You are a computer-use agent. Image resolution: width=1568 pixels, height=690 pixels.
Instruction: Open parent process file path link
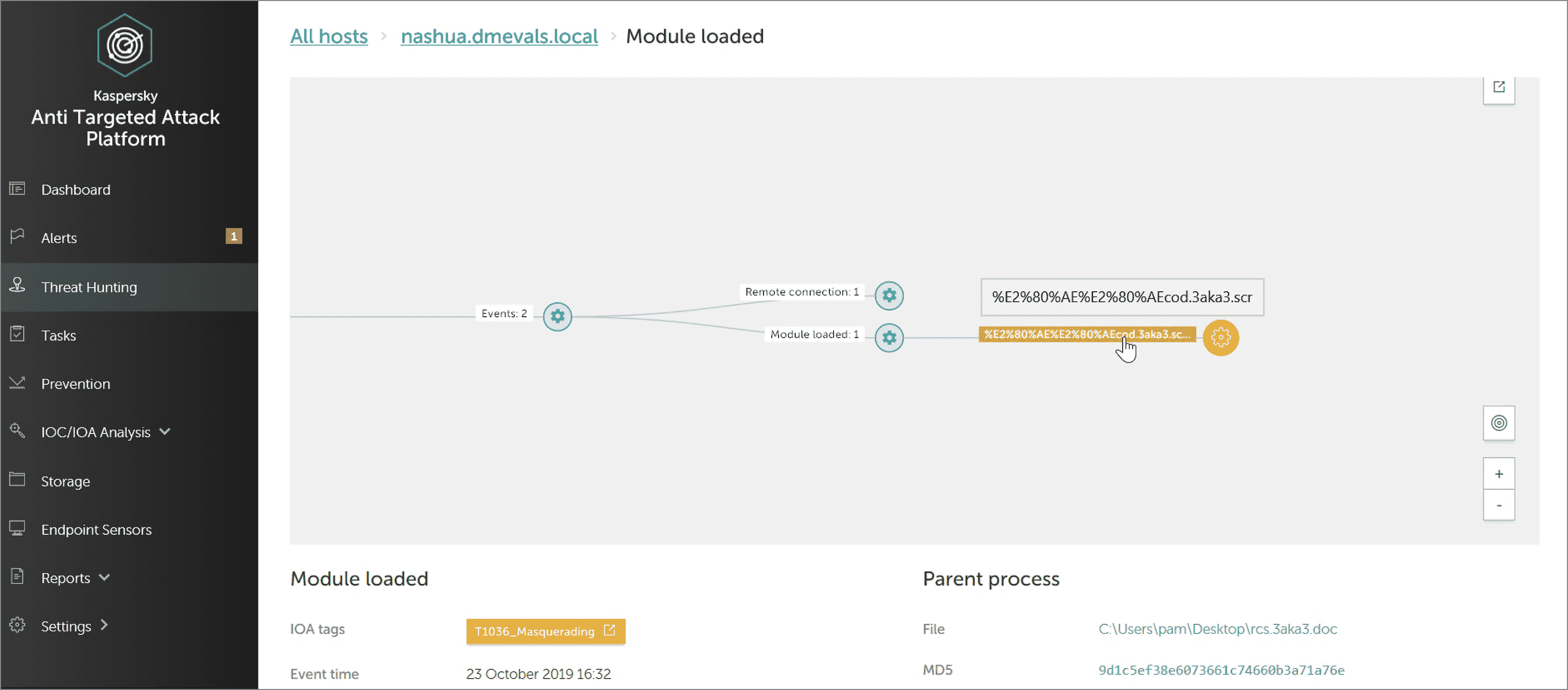click(1217, 629)
